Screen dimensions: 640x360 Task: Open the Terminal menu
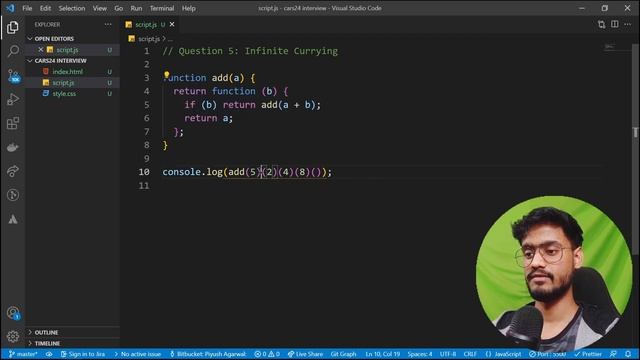[162, 8]
